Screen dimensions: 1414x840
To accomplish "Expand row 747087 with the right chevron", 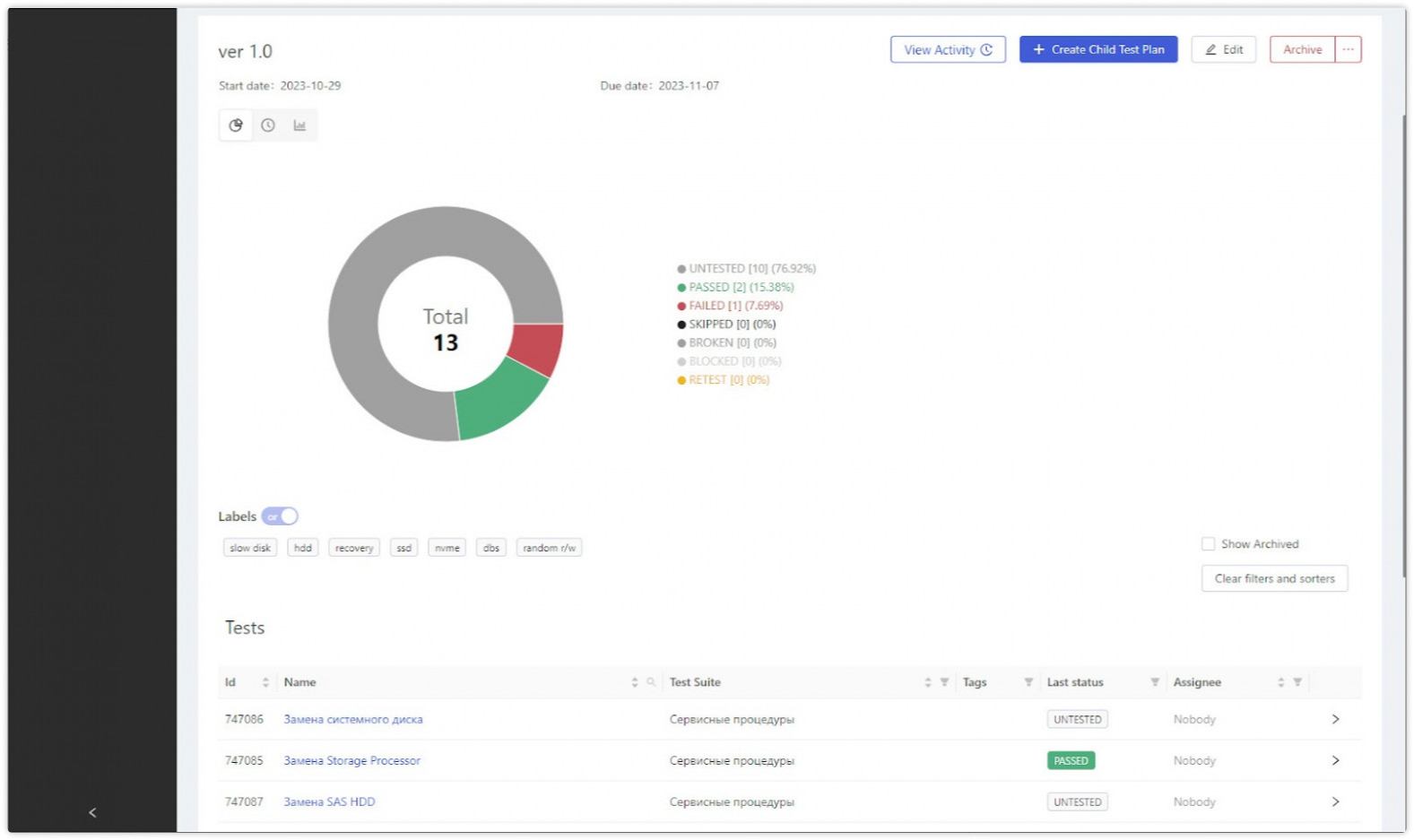I will [x=1336, y=801].
